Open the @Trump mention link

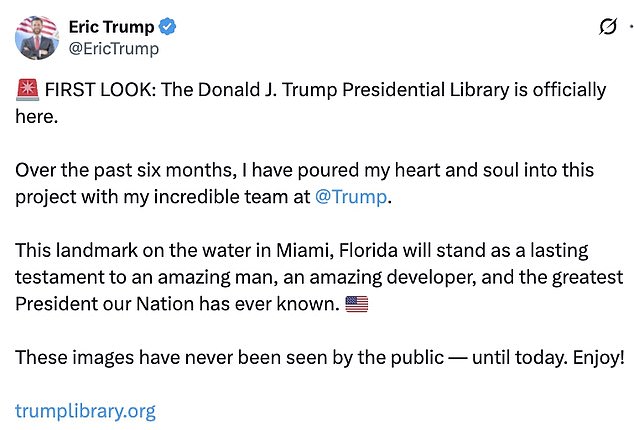350,196
